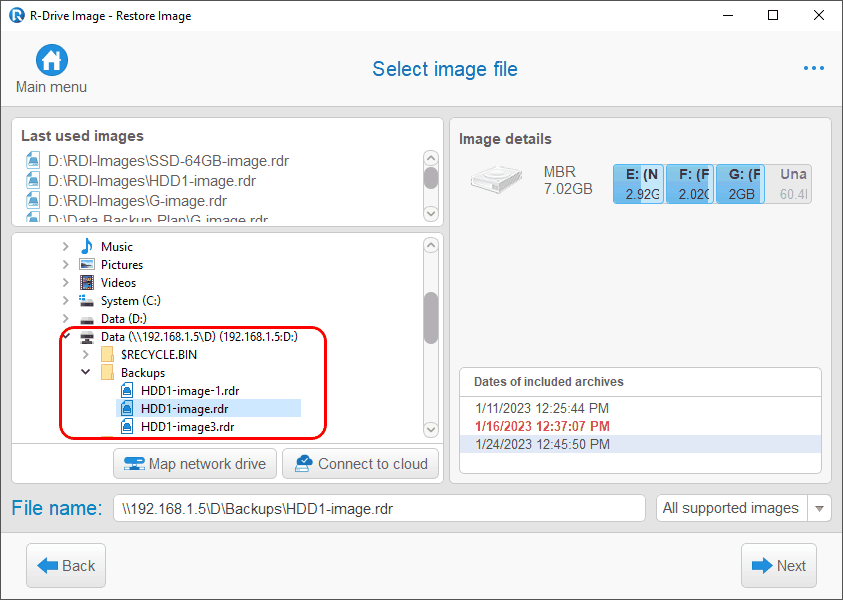Select file icon for D:\RDI-Images\G-image.rdr
This screenshot has height=600, width=843.
click(x=33, y=201)
